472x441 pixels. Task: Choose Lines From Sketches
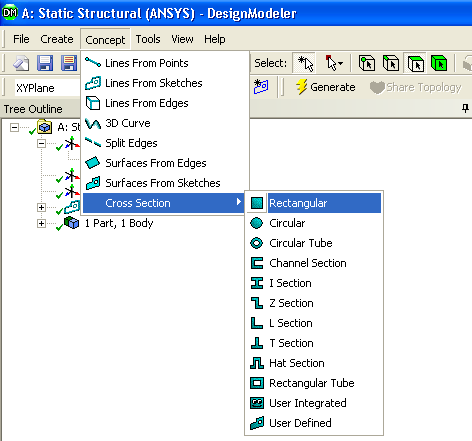165,83
